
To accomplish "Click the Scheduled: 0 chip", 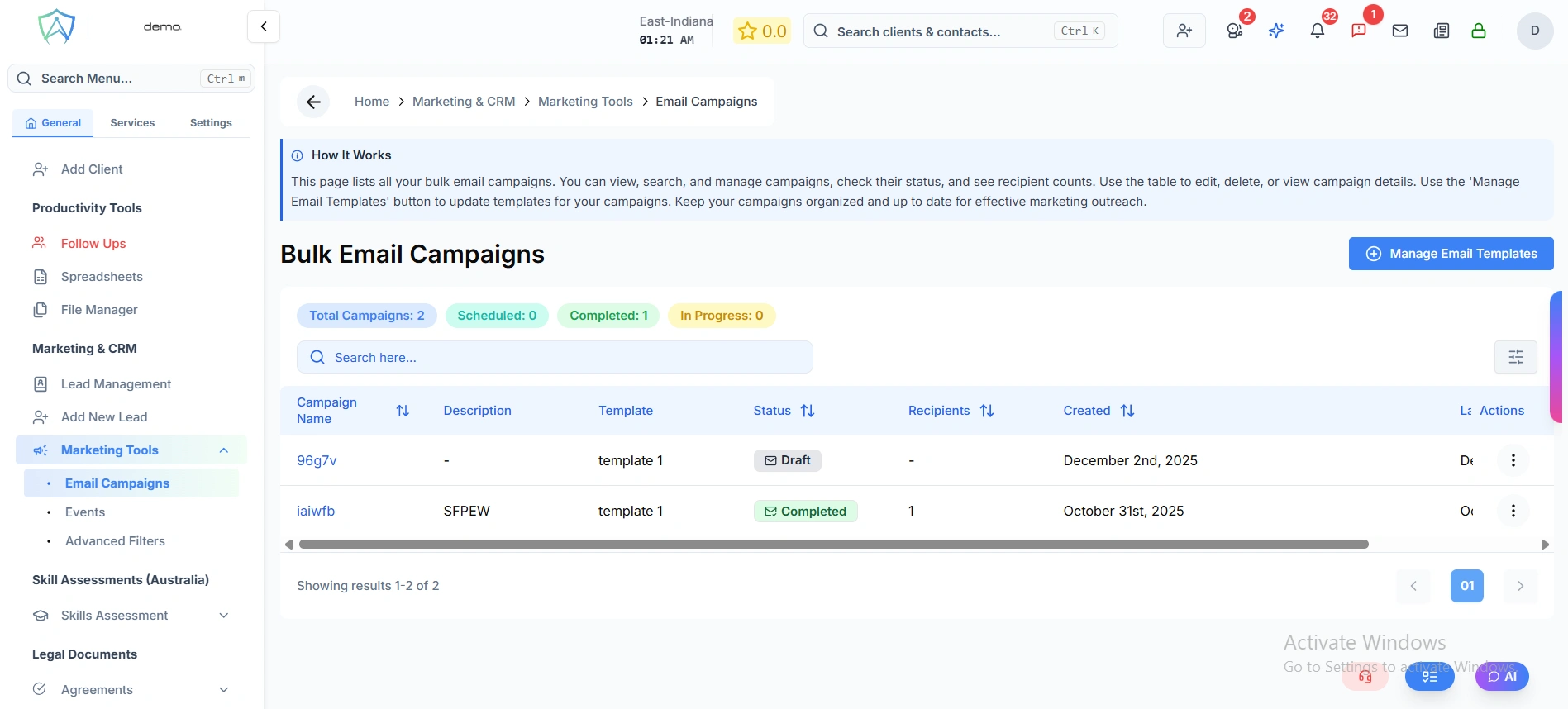I will pyautogui.click(x=497, y=316).
